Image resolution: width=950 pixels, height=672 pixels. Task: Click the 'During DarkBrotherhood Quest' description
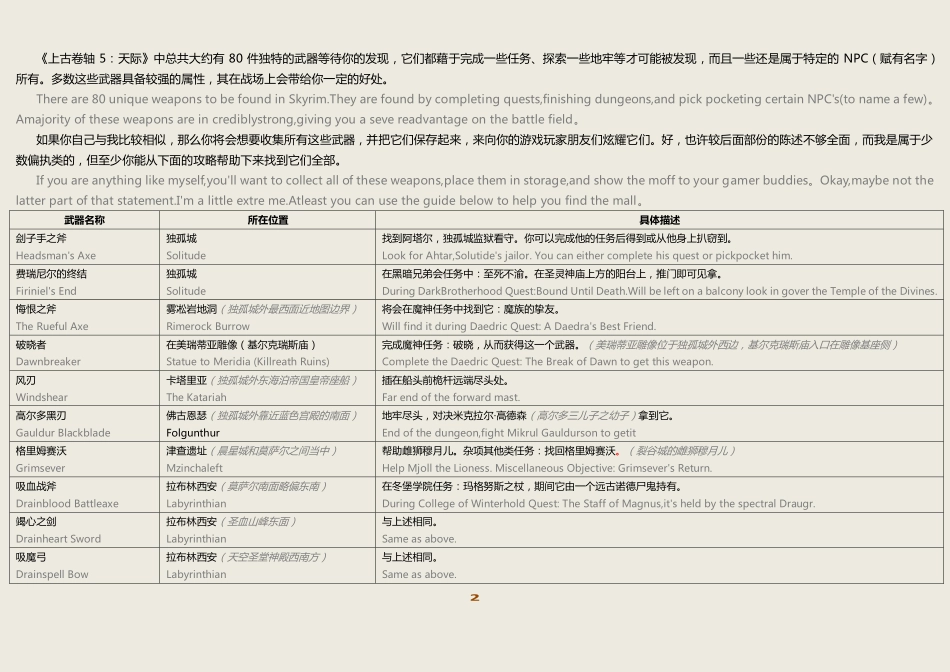click(660, 291)
